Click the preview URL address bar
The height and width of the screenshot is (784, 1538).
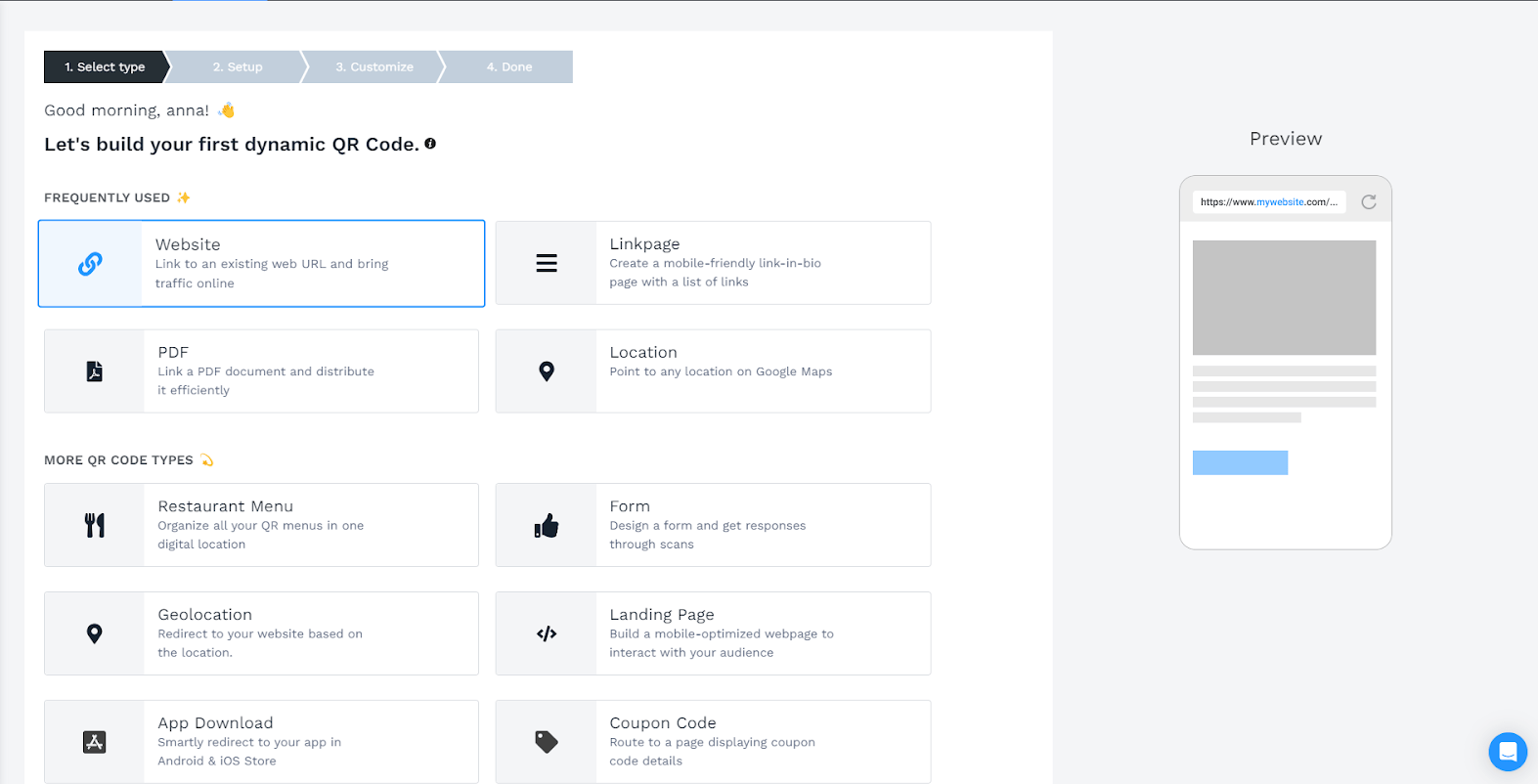tap(1269, 201)
